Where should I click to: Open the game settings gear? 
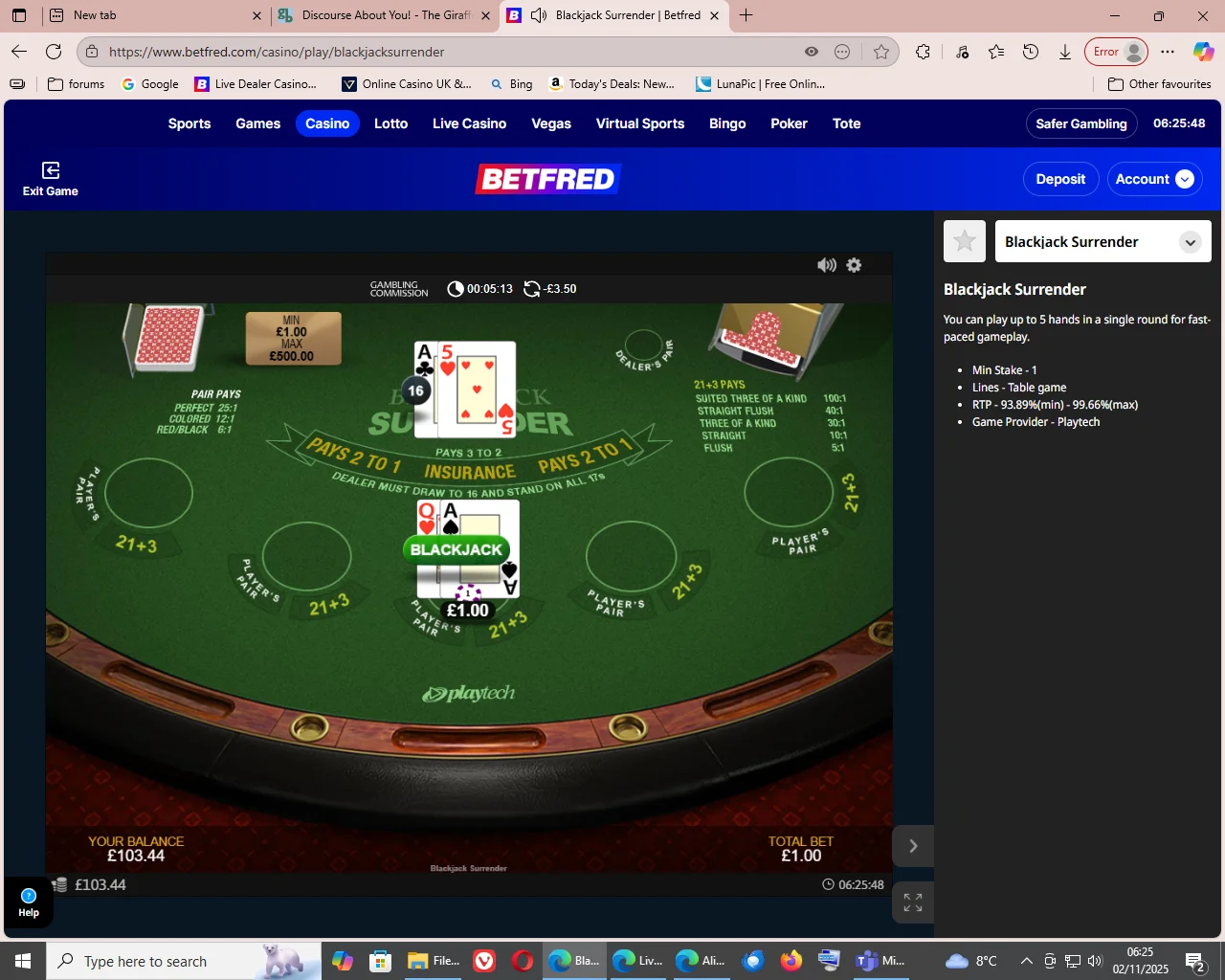point(854,265)
